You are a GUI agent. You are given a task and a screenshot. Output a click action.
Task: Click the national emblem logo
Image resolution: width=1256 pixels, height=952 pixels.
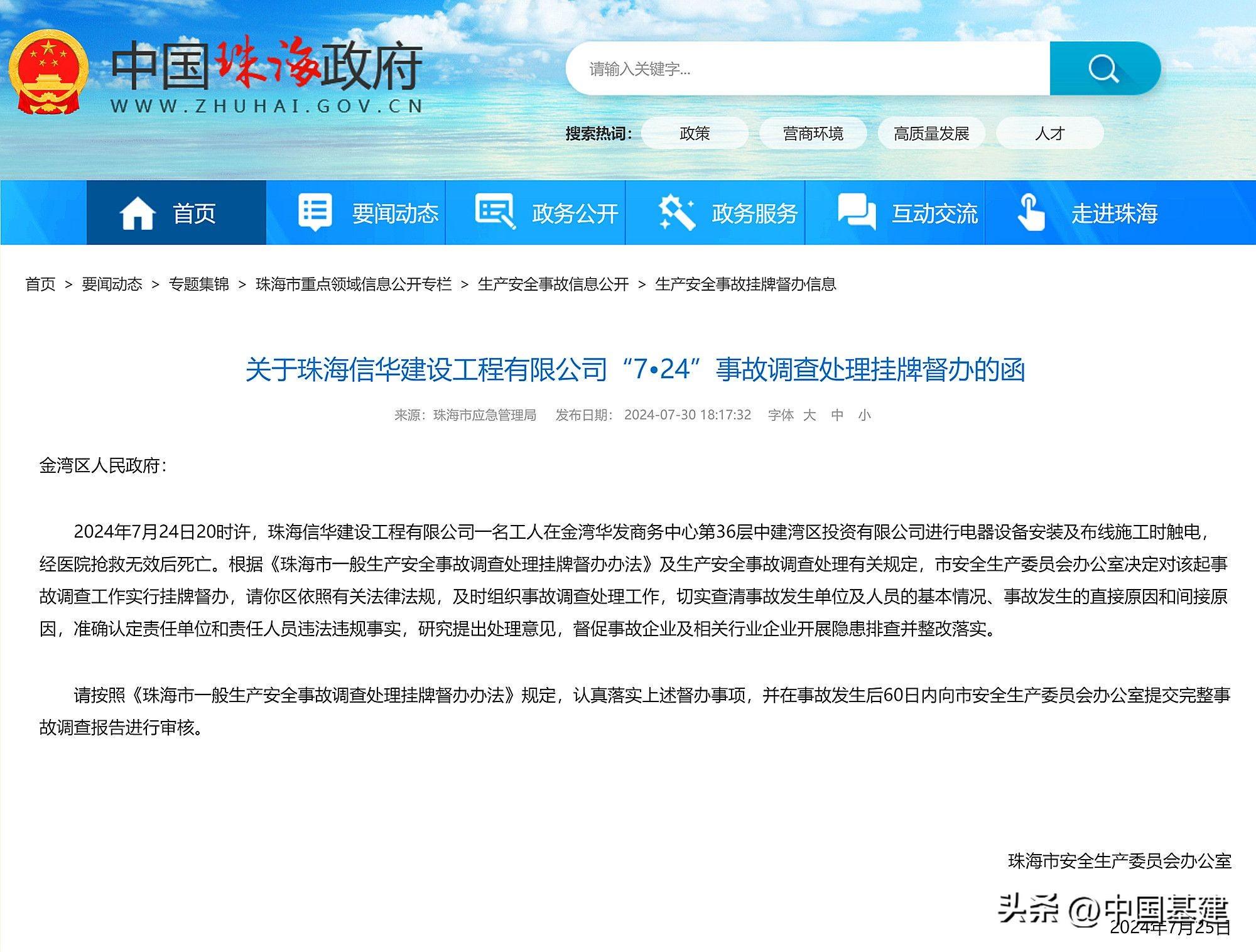[x=48, y=72]
